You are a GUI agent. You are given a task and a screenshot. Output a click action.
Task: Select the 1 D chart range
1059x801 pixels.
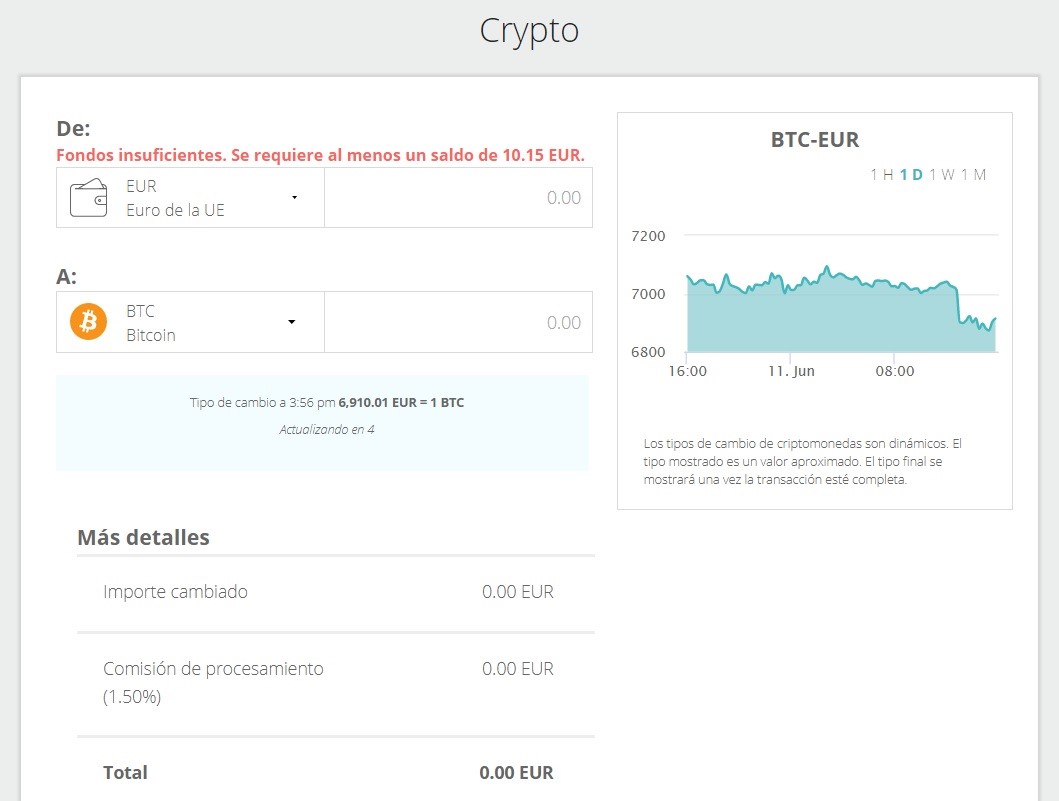pos(911,175)
